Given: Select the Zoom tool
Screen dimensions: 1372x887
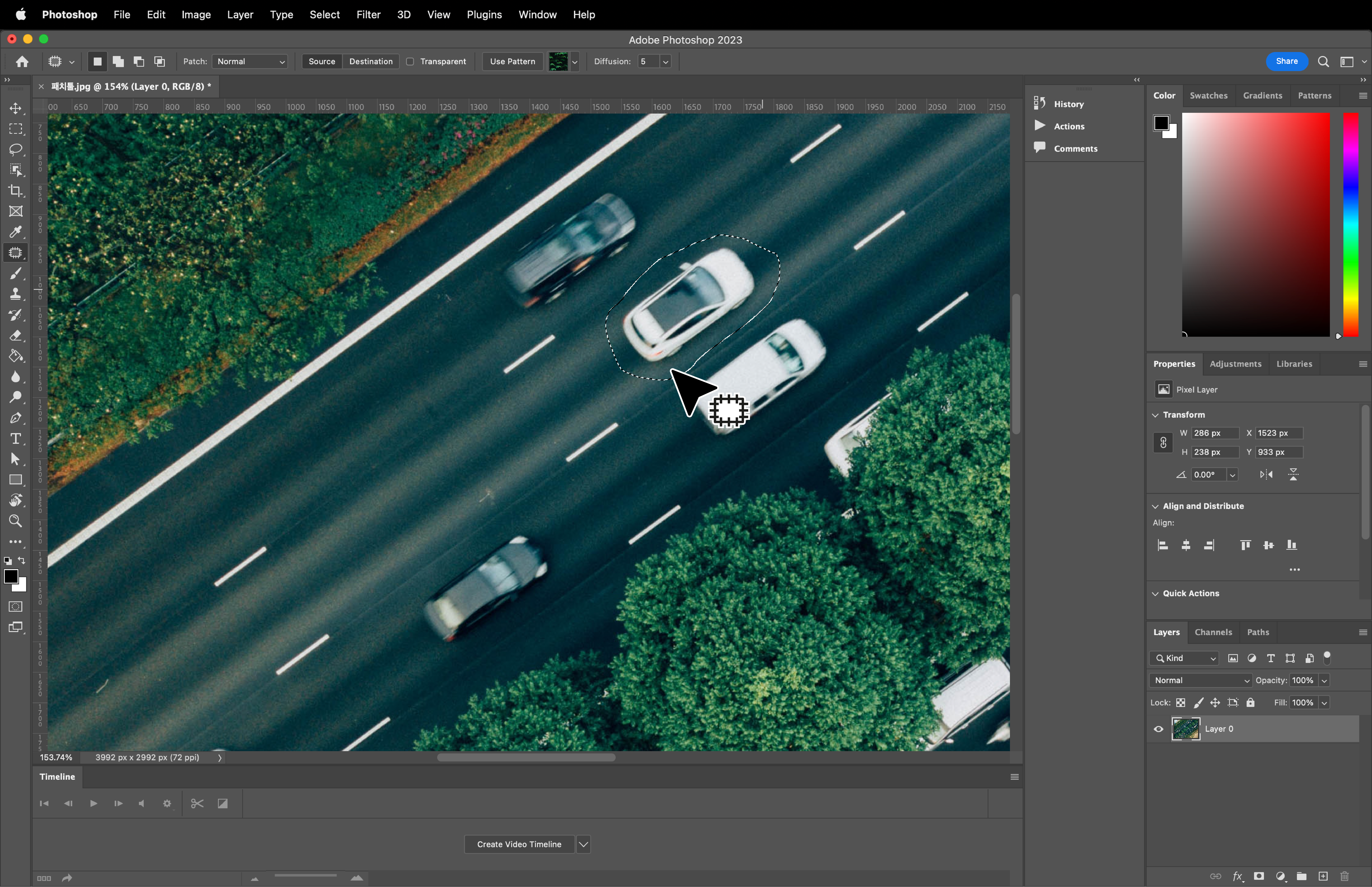Looking at the screenshot, I should (16, 521).
